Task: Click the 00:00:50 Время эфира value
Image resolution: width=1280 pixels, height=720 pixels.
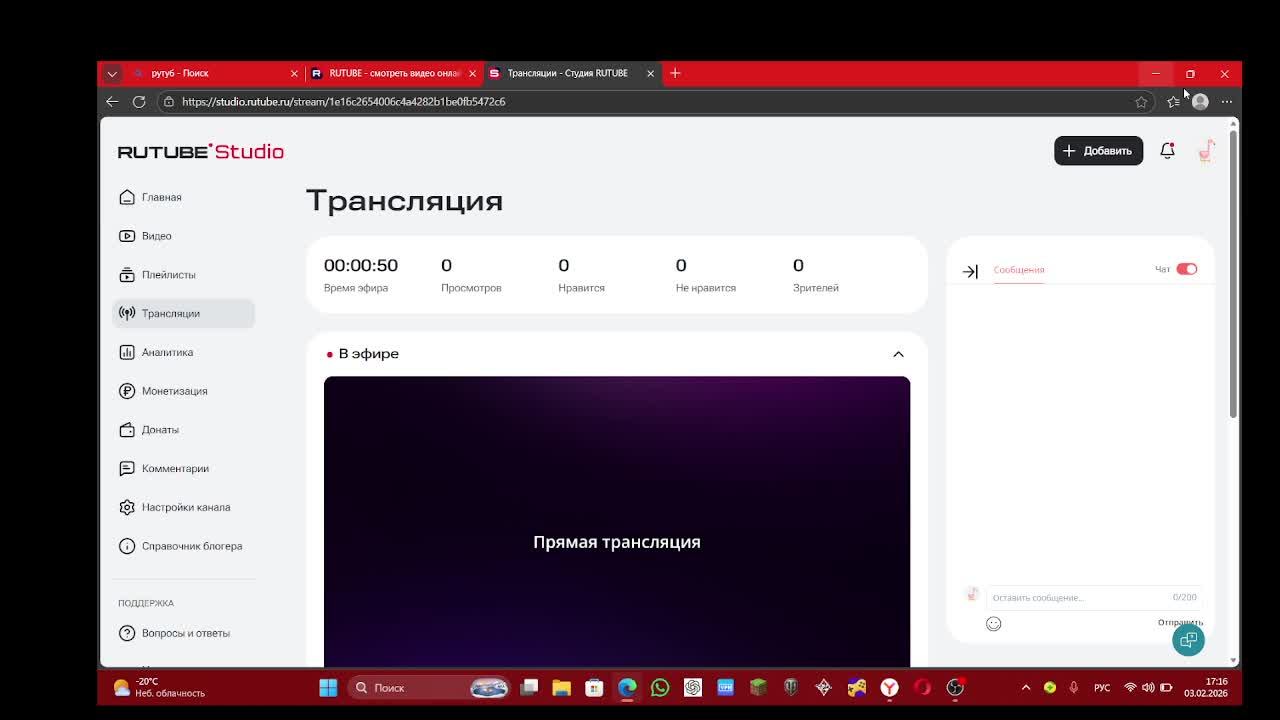Action: 361,265
